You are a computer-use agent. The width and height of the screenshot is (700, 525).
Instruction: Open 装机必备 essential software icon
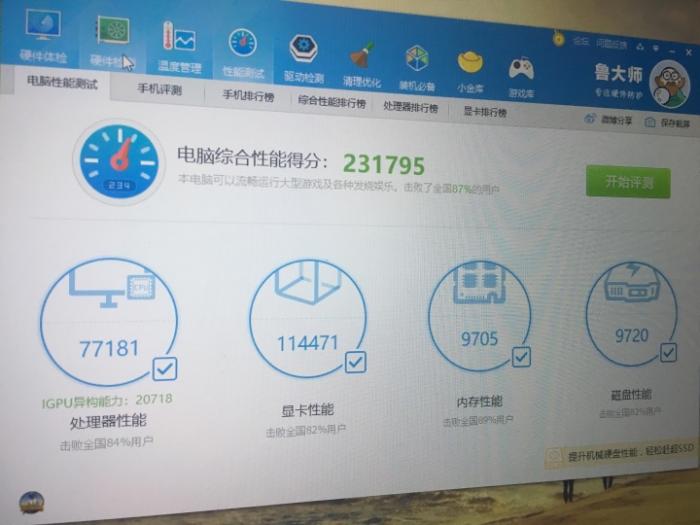point(417,60)
